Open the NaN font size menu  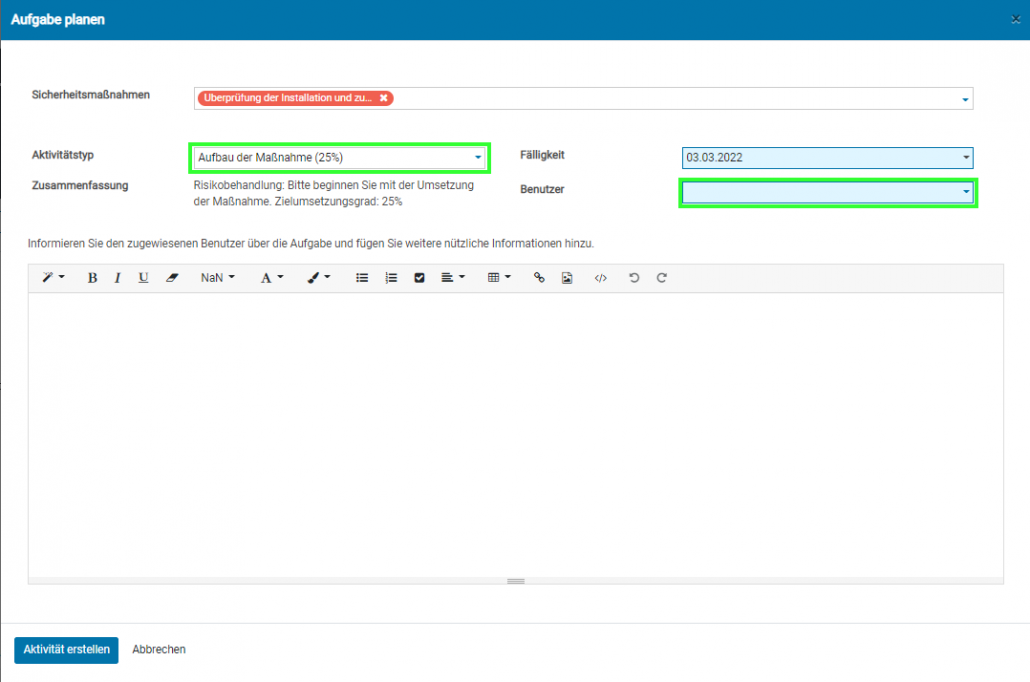coord(217,278)
